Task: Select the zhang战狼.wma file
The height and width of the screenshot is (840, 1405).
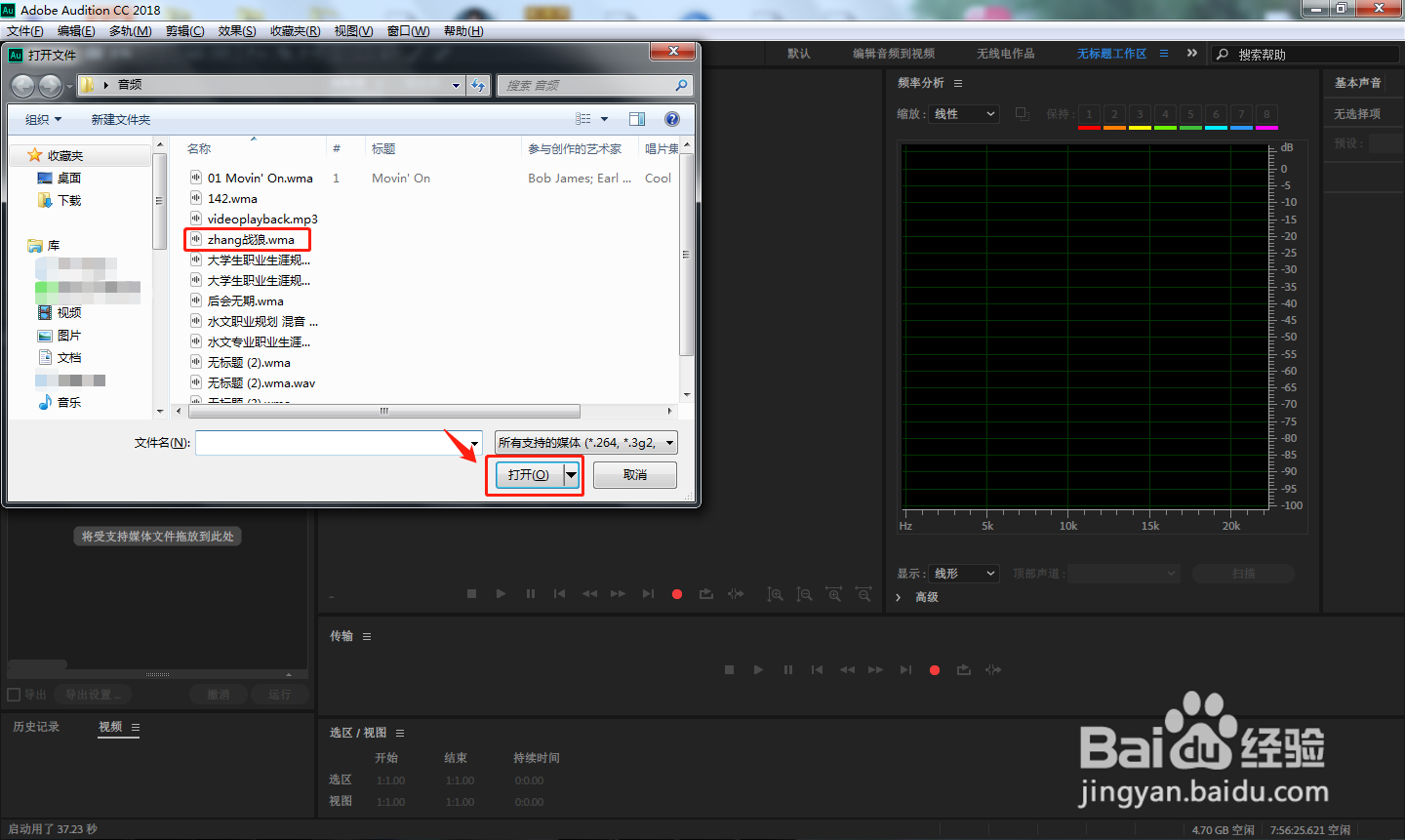Action: pos(250,240)
